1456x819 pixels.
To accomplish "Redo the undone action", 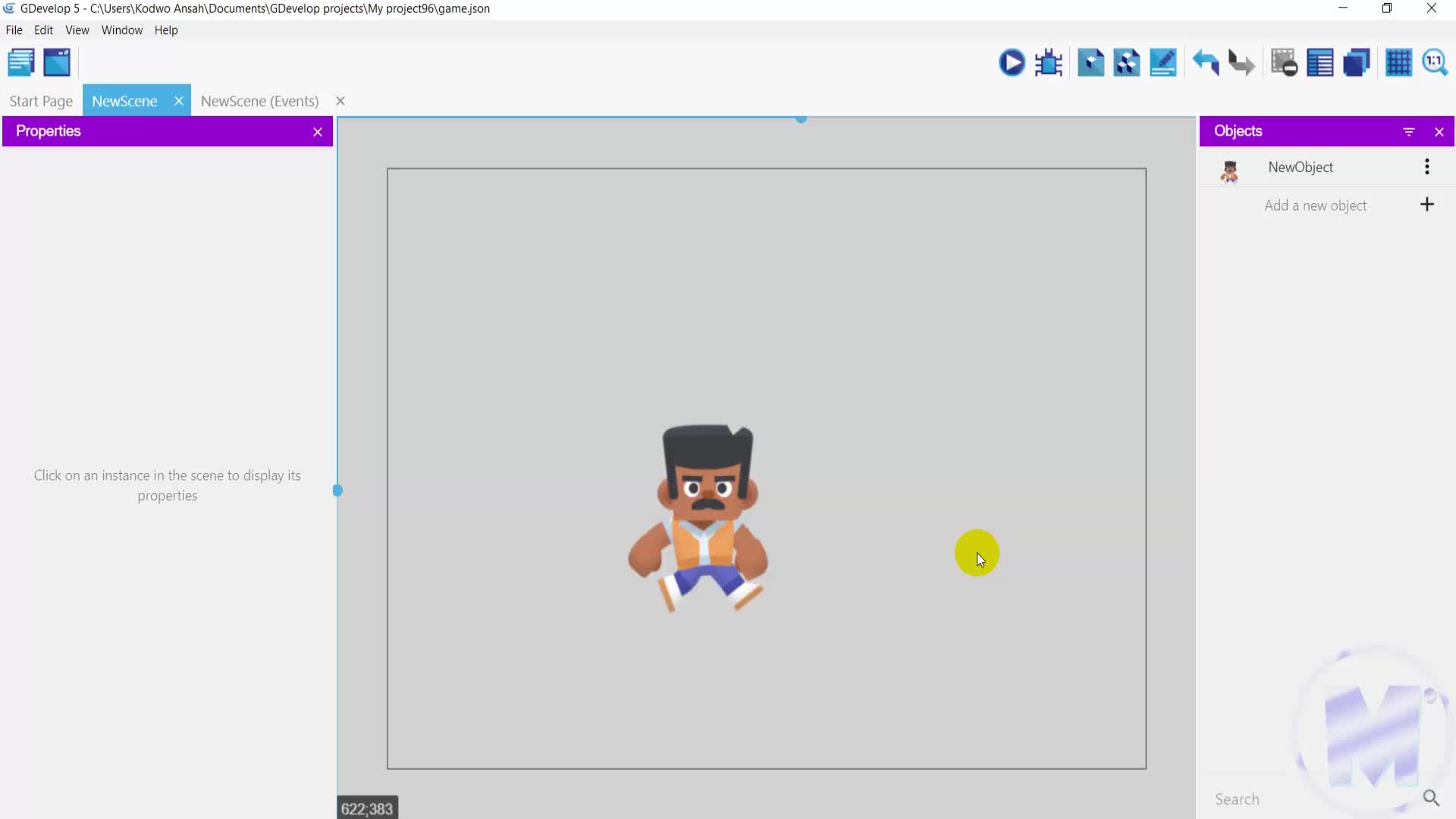I will click(x=1241, y=63).
